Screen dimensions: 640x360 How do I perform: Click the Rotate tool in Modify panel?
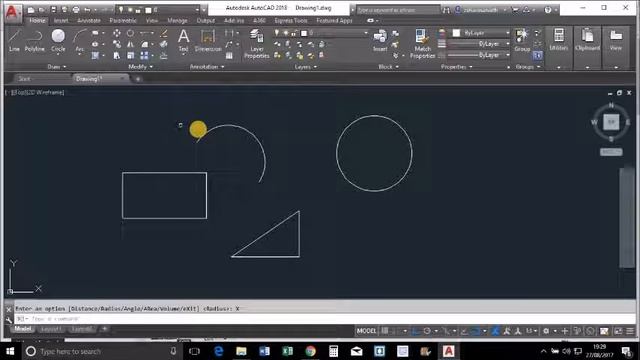[x=130, y=33]
